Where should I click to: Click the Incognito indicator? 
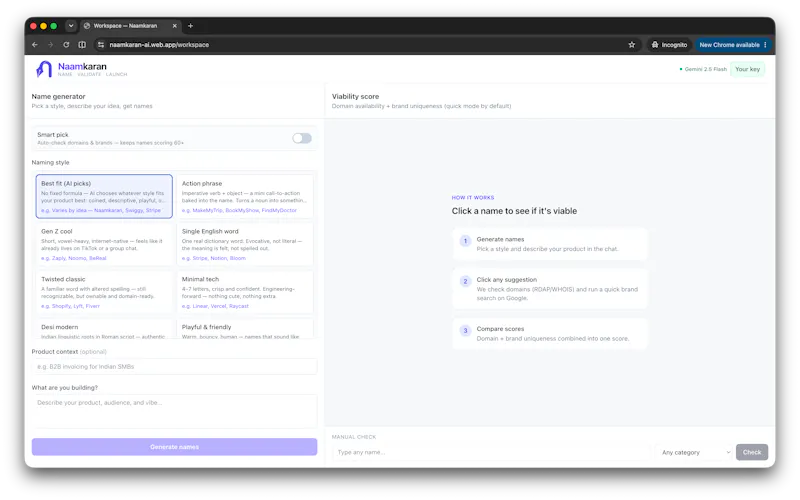coord(669,45)
